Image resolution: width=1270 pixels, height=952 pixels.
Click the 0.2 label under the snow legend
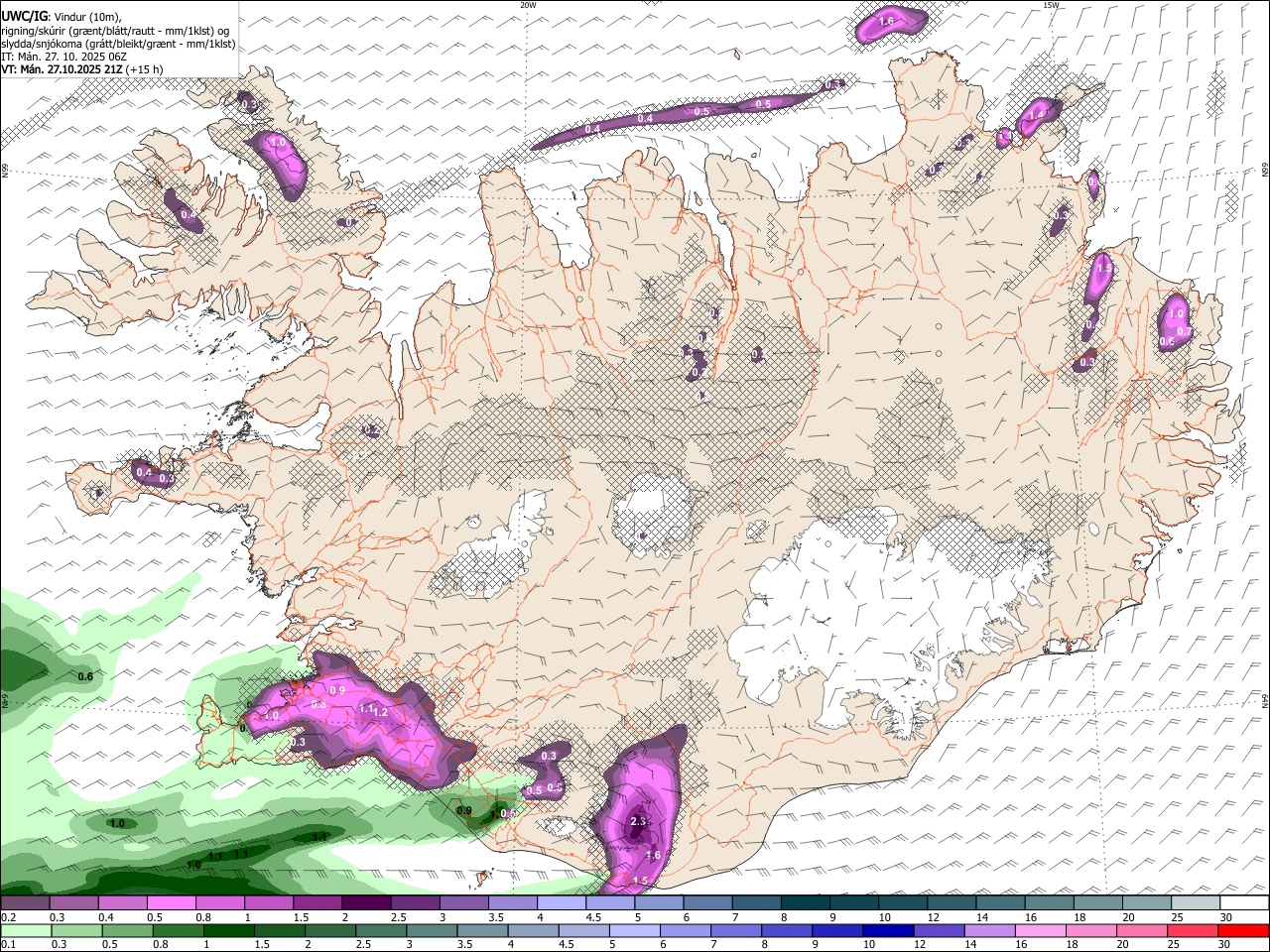(8, 917)
